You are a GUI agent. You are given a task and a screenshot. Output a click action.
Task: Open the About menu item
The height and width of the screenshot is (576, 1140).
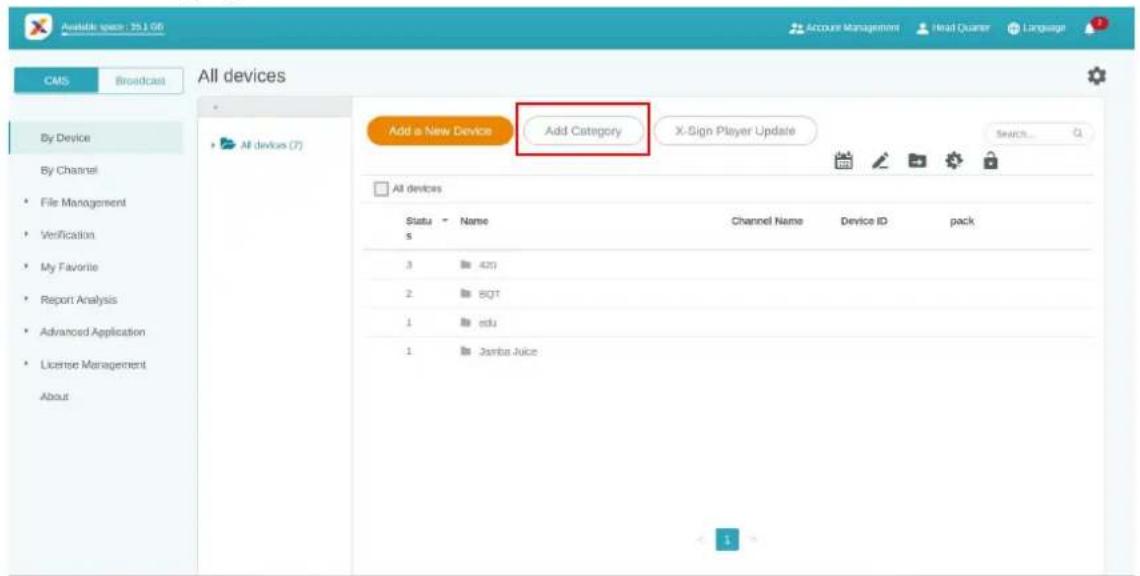pos(55,397)
